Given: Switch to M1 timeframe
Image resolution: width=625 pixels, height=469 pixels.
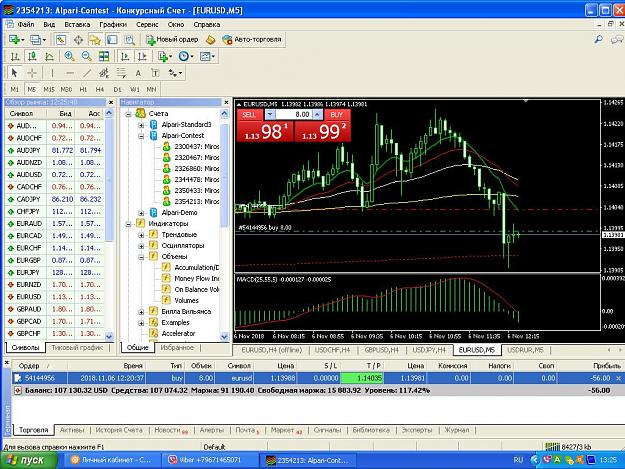Looking at the screenshot, I should [15, 89].
